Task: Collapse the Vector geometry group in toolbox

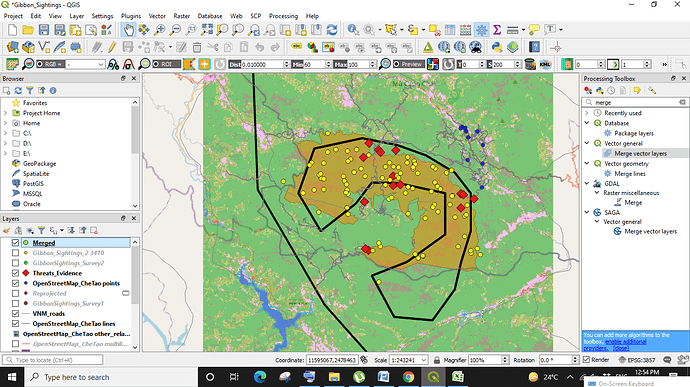Action: 587,163
